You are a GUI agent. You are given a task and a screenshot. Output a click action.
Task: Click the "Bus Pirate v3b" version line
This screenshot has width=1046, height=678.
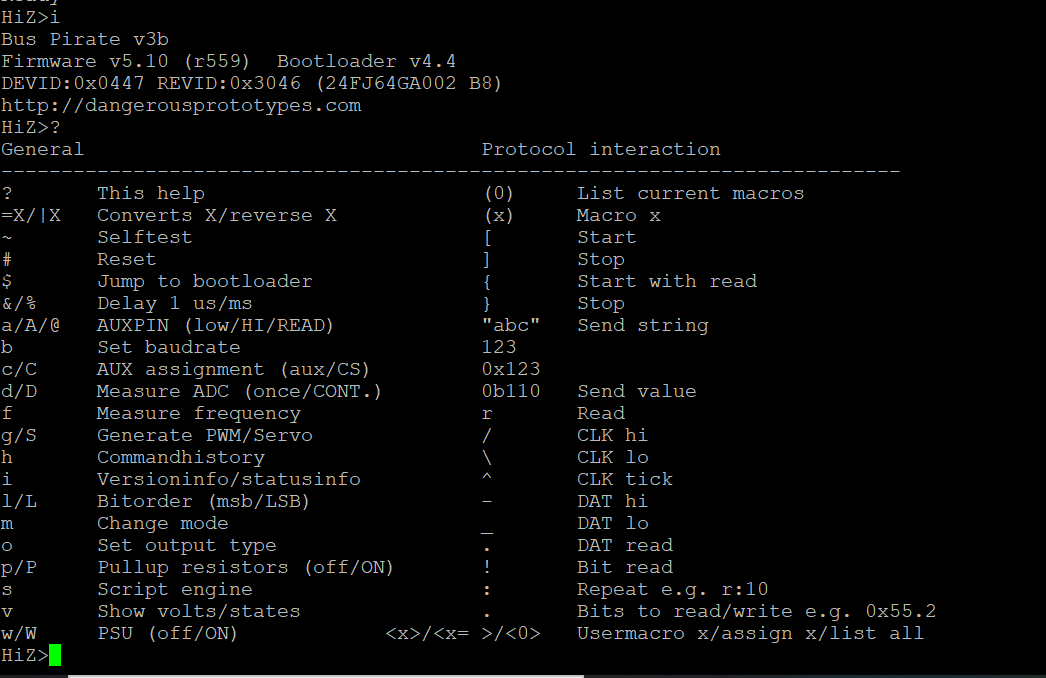[73, 39]
